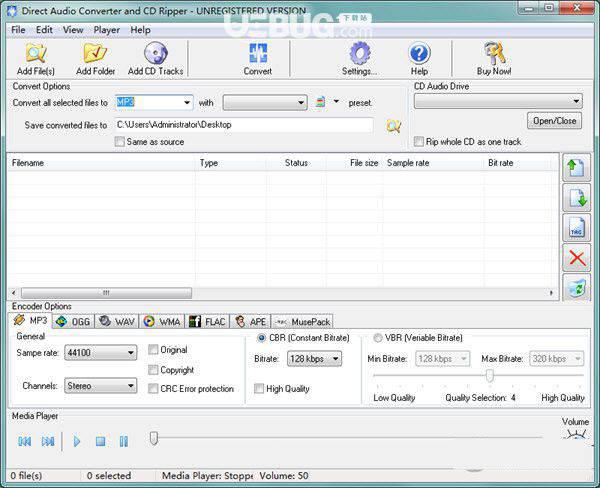
Task: Open the Help menu in the menu bar
Action: tap(140, 30)
